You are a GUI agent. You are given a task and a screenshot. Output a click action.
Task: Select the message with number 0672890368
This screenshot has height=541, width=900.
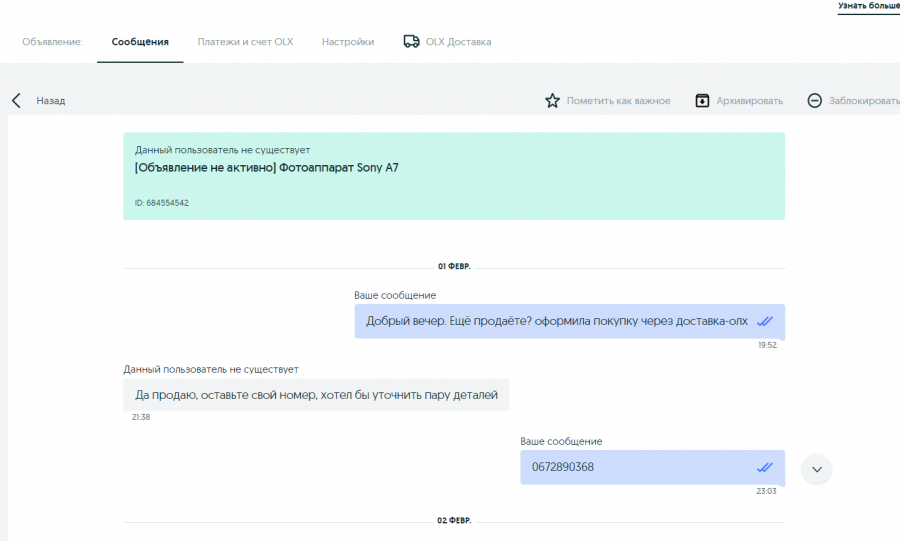tap(653, 468)
